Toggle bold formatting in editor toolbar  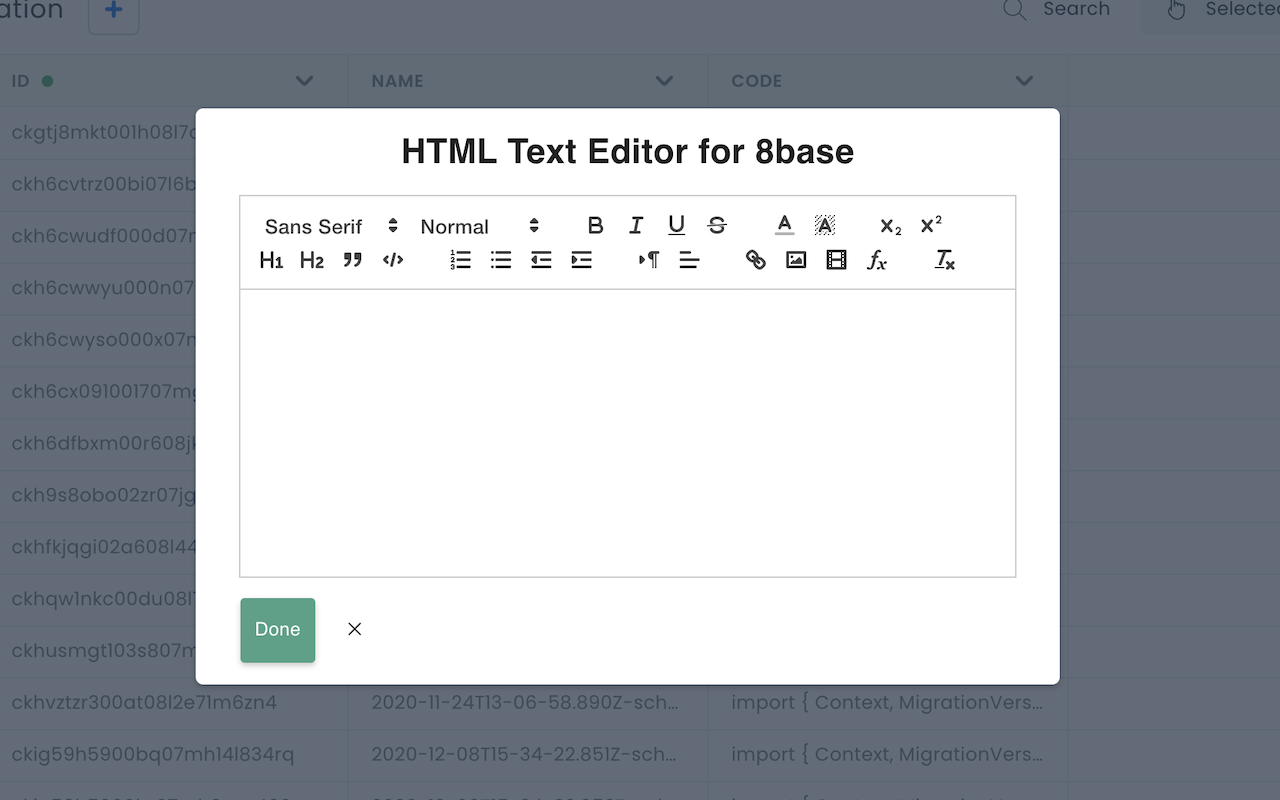pos(595,226)
